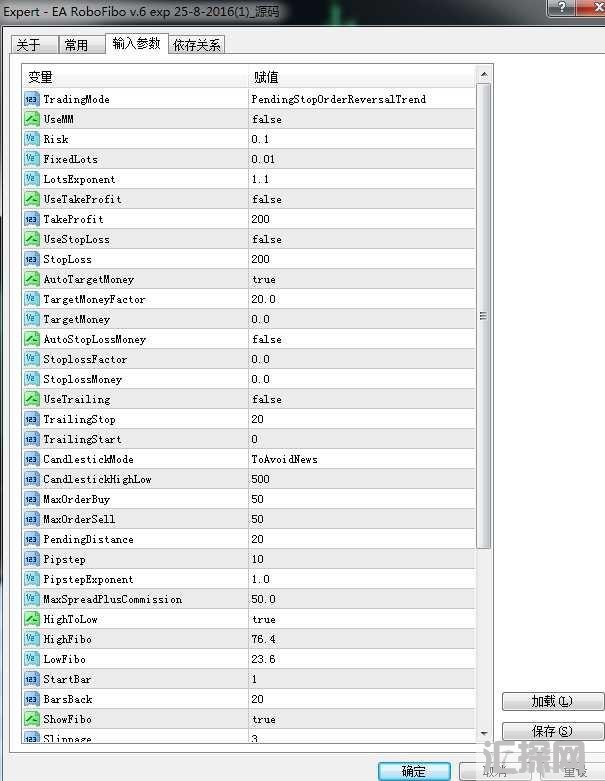
Task: Click the boolean icon beside HighToLow
Action: pyautogui.click(x=31, y=619)
